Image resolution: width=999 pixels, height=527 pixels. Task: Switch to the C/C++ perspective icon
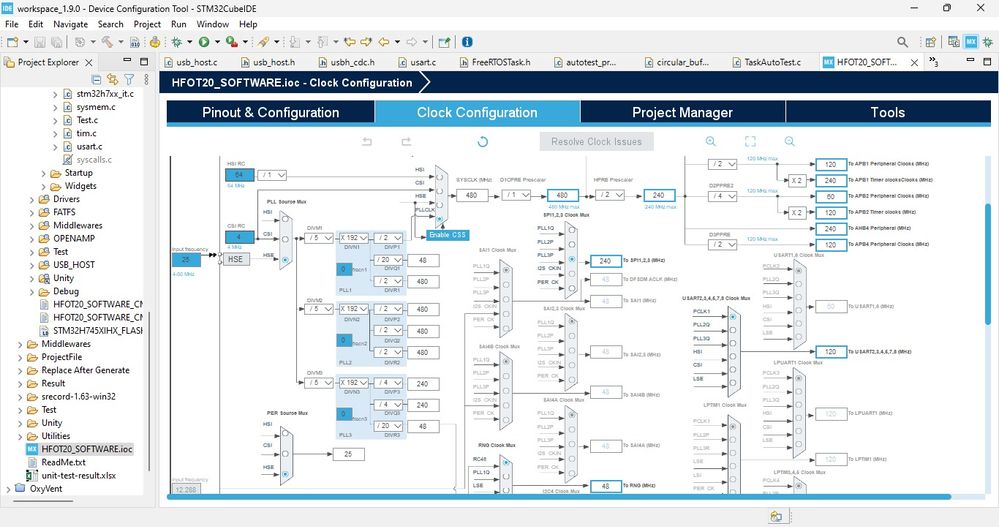point(954,42)
